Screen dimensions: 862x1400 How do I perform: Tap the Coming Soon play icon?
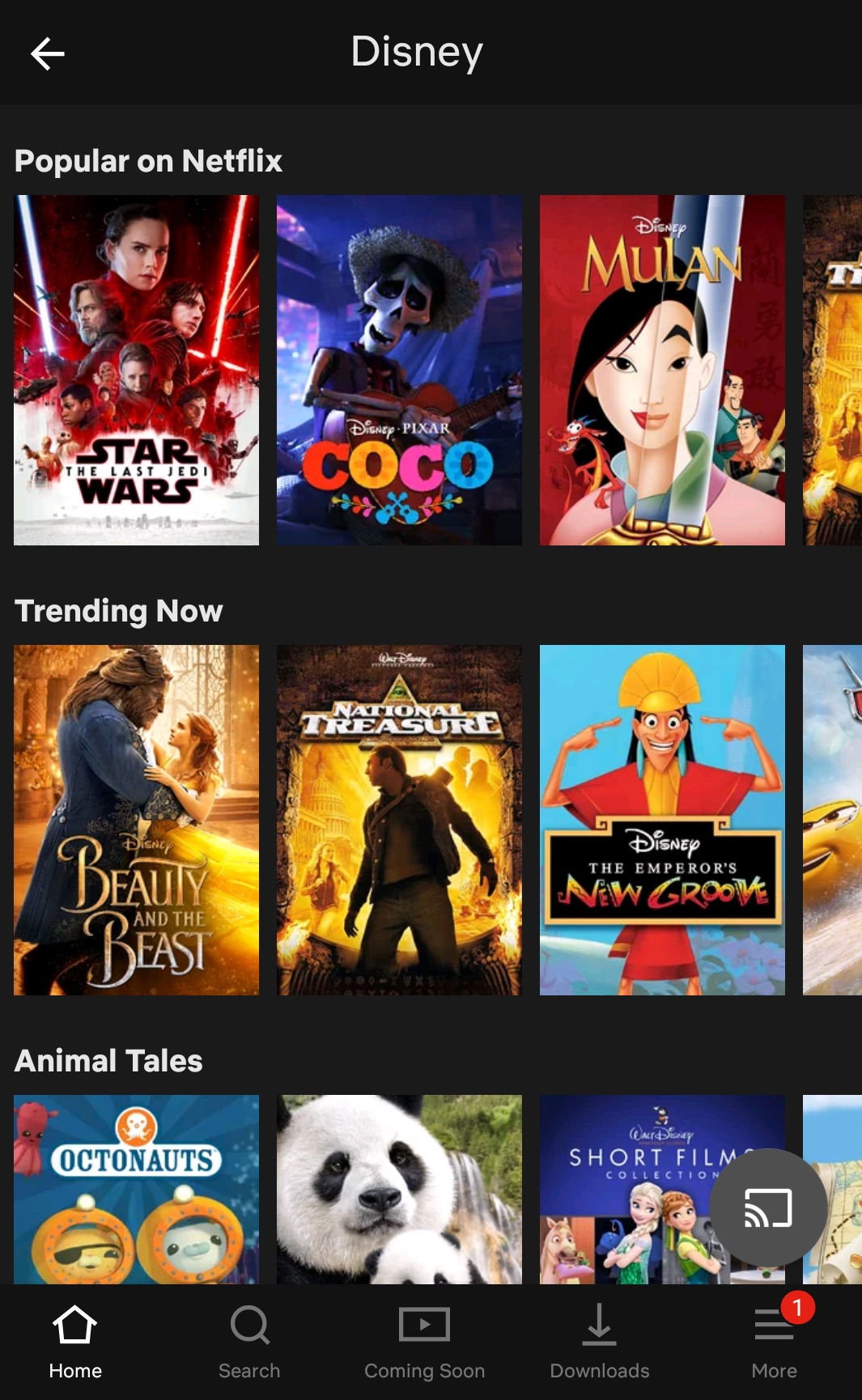pyautogui.click(x=424, y=1325)
